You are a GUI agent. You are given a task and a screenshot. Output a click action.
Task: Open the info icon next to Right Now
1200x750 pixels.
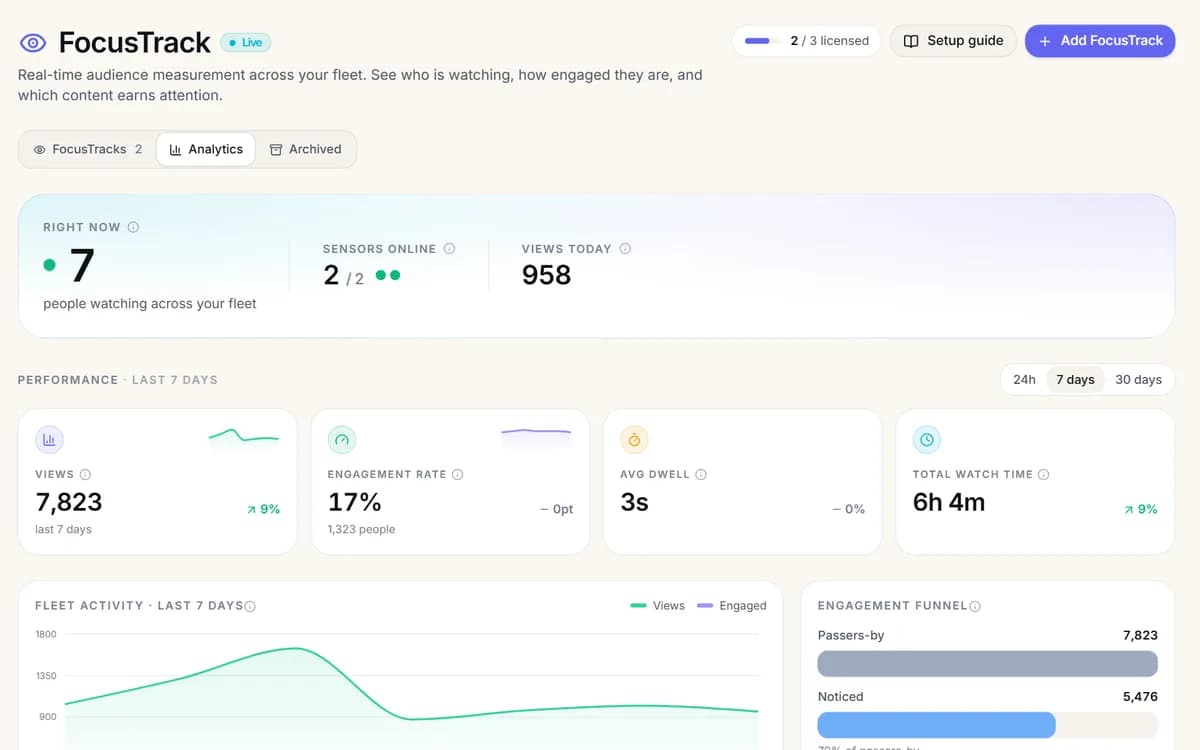133,227
